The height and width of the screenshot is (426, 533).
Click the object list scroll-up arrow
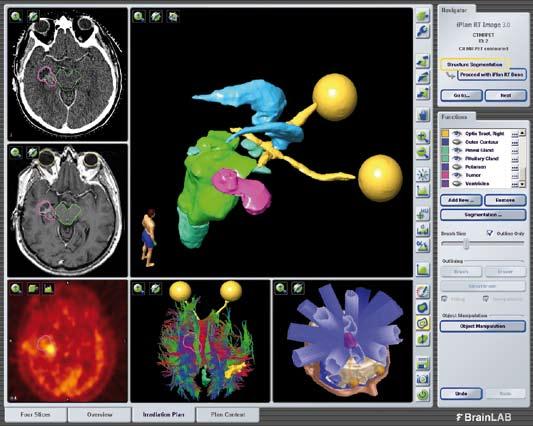[x=522, y=132]
